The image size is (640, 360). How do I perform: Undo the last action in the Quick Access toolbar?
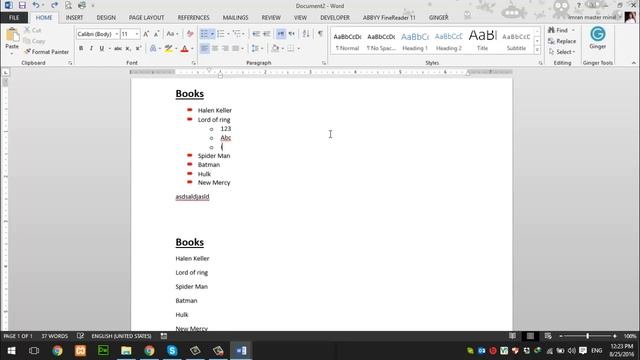tap(36, 5)
